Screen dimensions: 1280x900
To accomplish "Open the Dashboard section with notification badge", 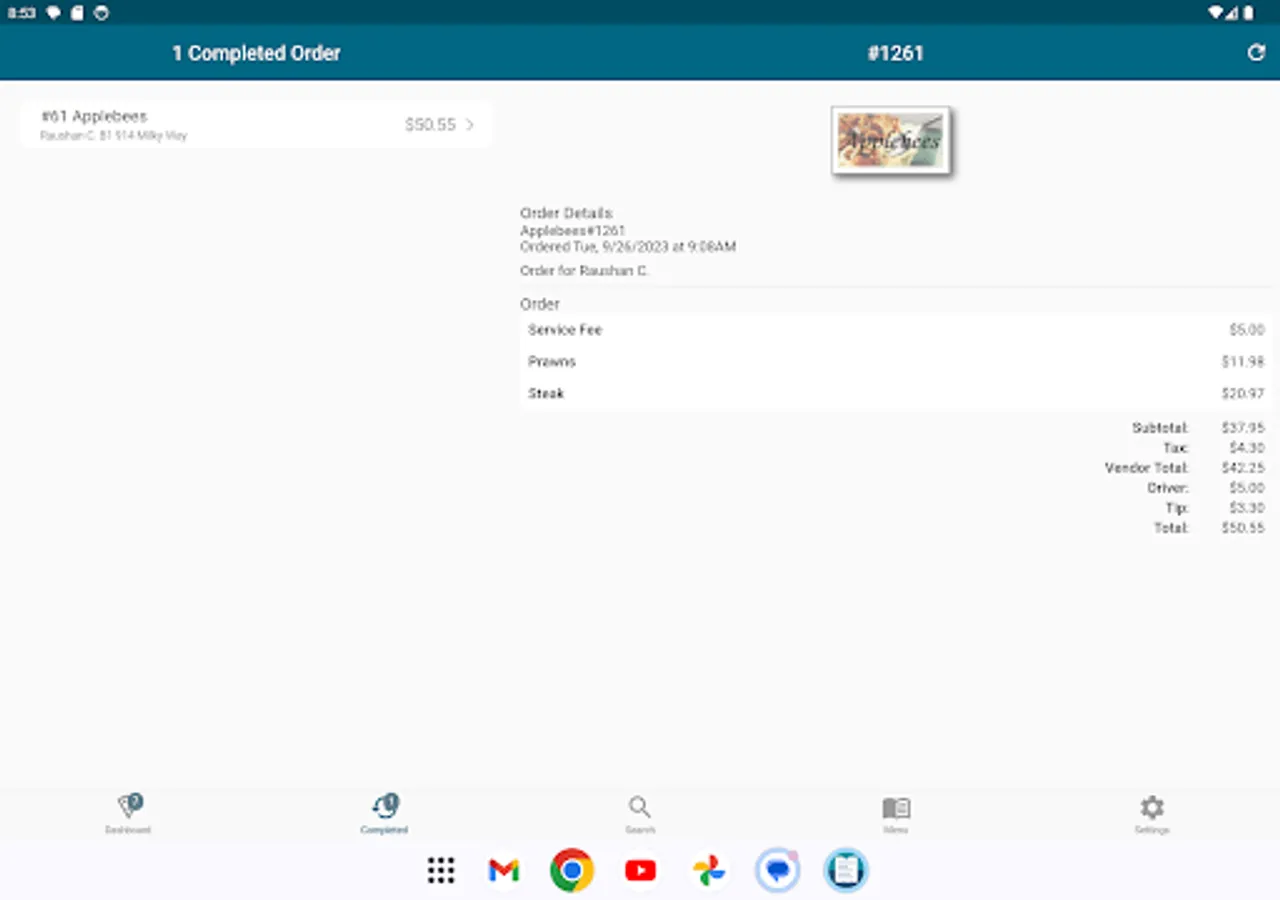I will [x=128, y=810].
